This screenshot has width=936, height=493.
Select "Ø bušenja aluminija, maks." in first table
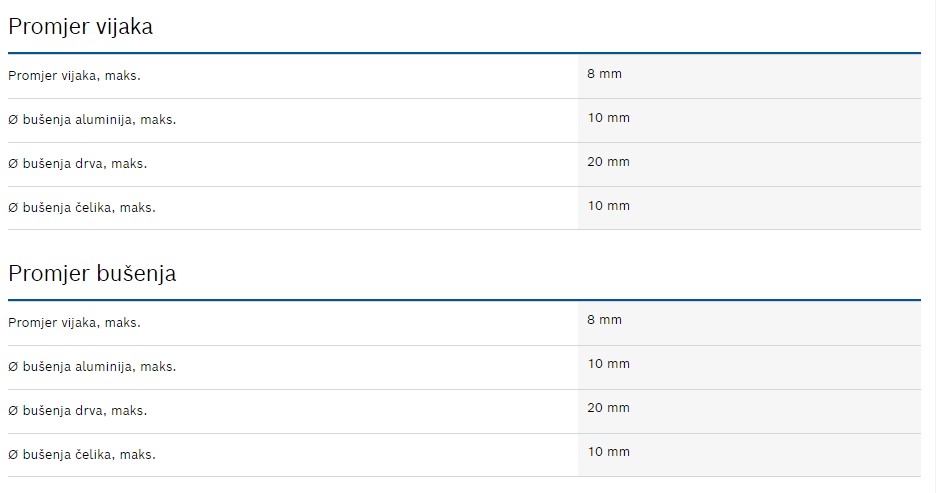click(x=92, y=120)
